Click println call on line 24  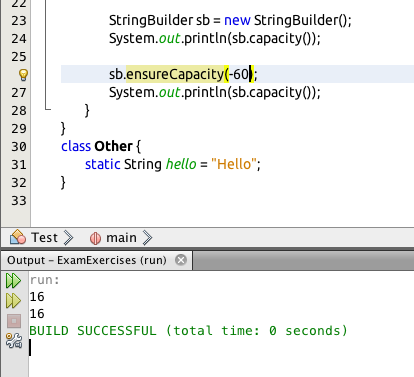205,39
